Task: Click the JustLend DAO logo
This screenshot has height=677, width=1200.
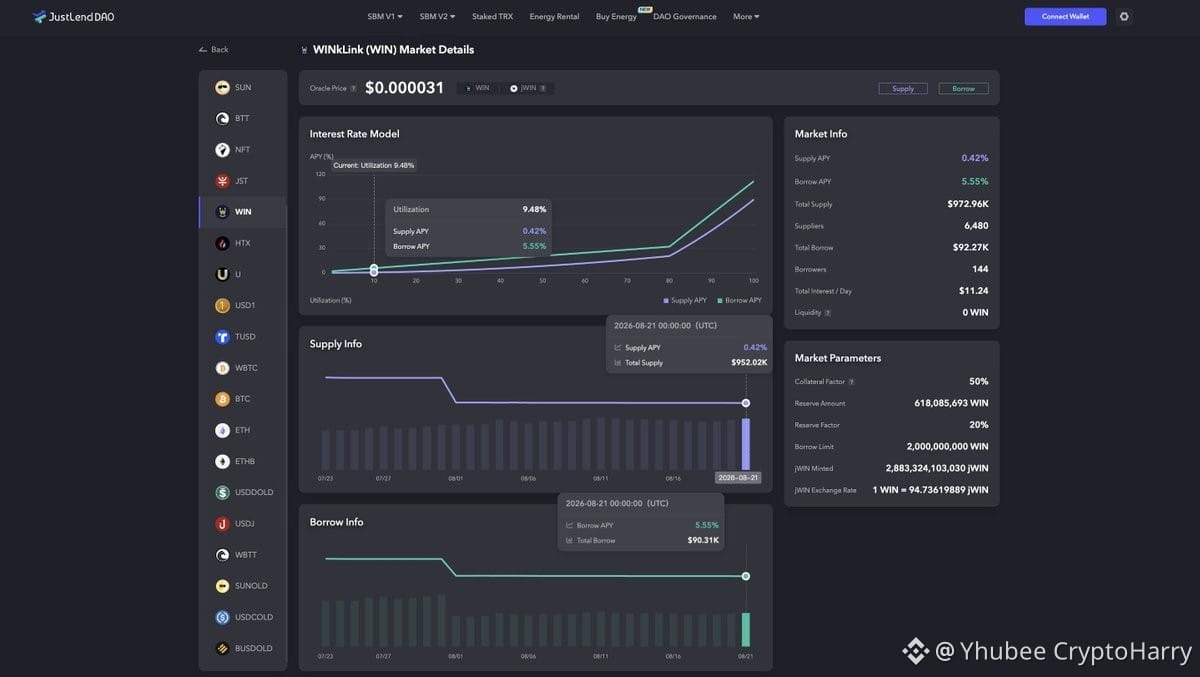Action: pyautogui.click(x=73, y=16)
